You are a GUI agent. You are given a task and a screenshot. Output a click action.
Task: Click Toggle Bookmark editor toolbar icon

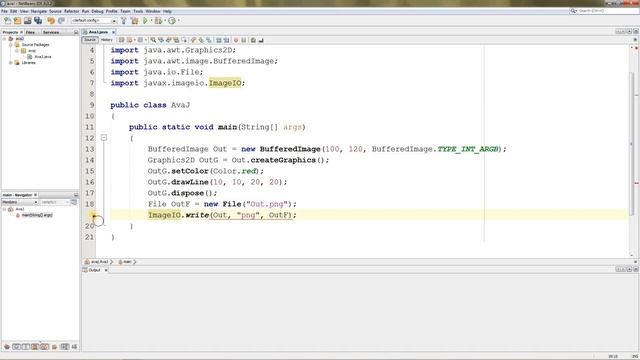tap(209, 40)
